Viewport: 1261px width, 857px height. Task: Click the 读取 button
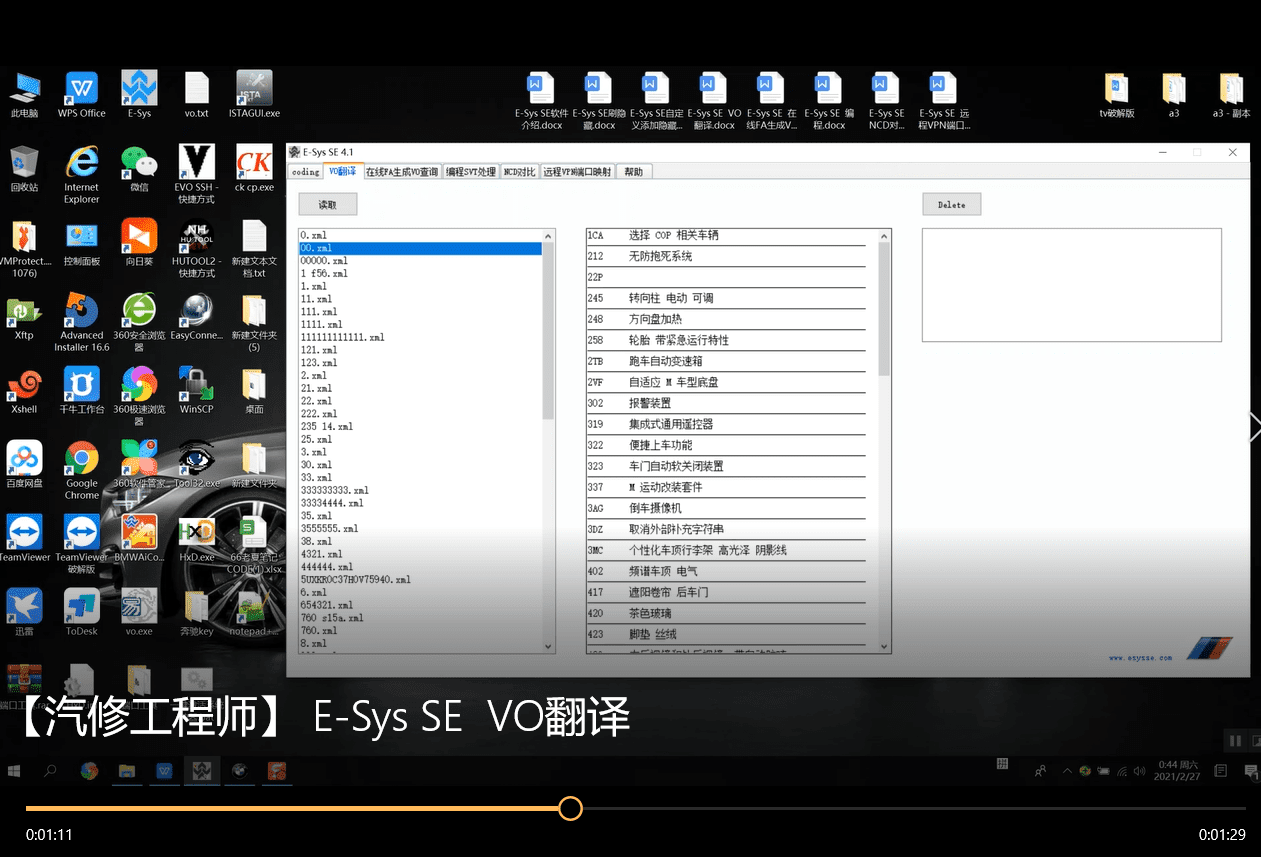pyautogui.click(x=328, y=205)
